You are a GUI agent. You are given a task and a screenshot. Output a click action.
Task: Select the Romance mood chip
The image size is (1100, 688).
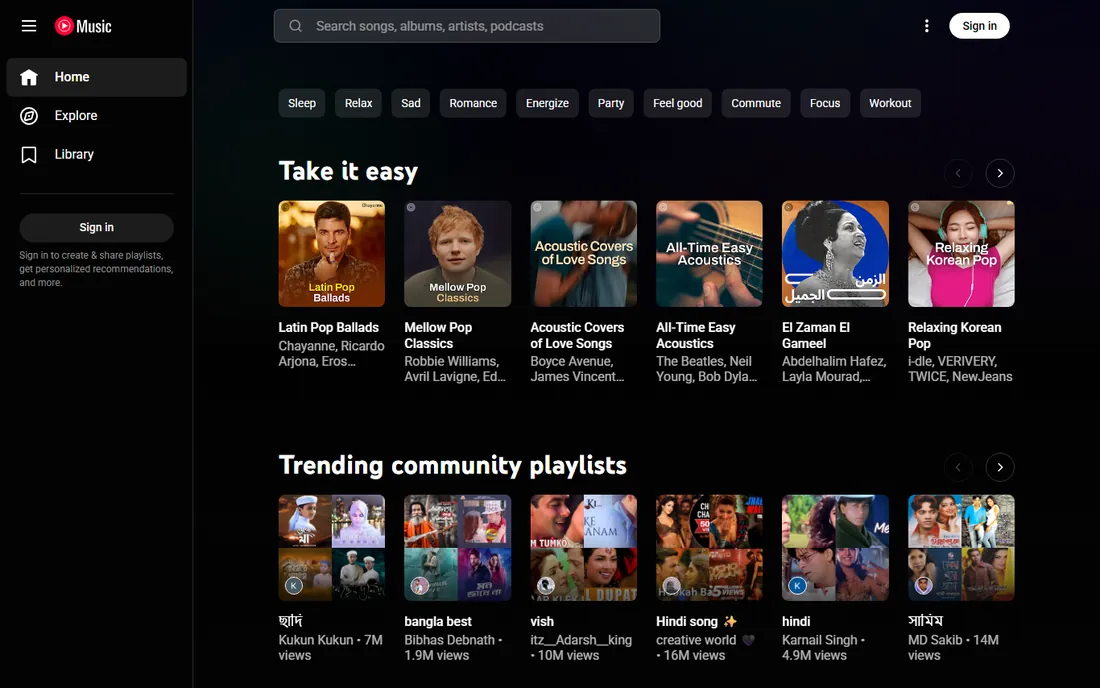(473, 103)
